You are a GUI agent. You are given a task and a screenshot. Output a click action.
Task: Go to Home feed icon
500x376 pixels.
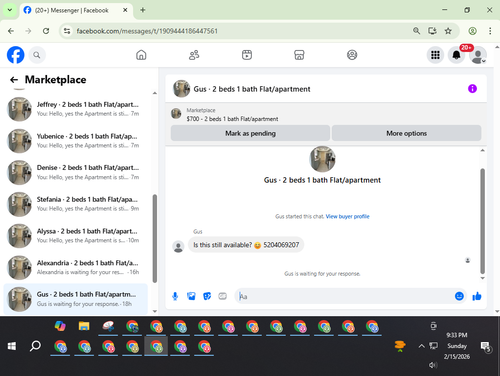click(141, 55)
